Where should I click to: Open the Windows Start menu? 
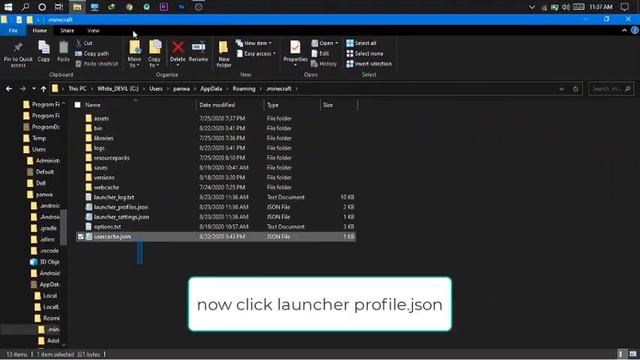[x=8, y=7]
